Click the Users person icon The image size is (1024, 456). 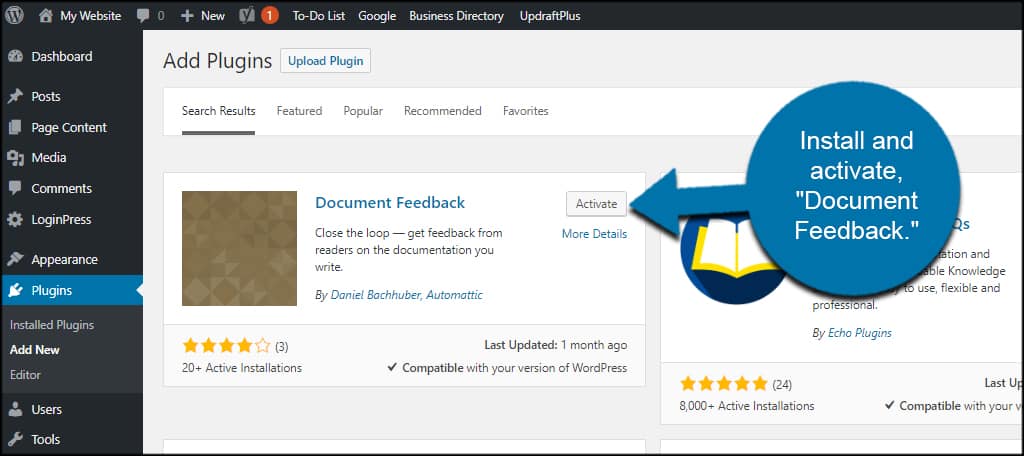pos(16,410)
